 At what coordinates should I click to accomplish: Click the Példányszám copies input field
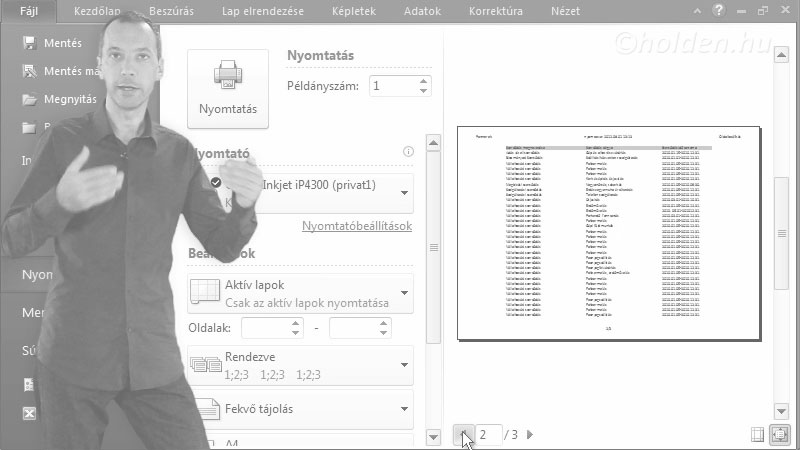pos(393,86)
